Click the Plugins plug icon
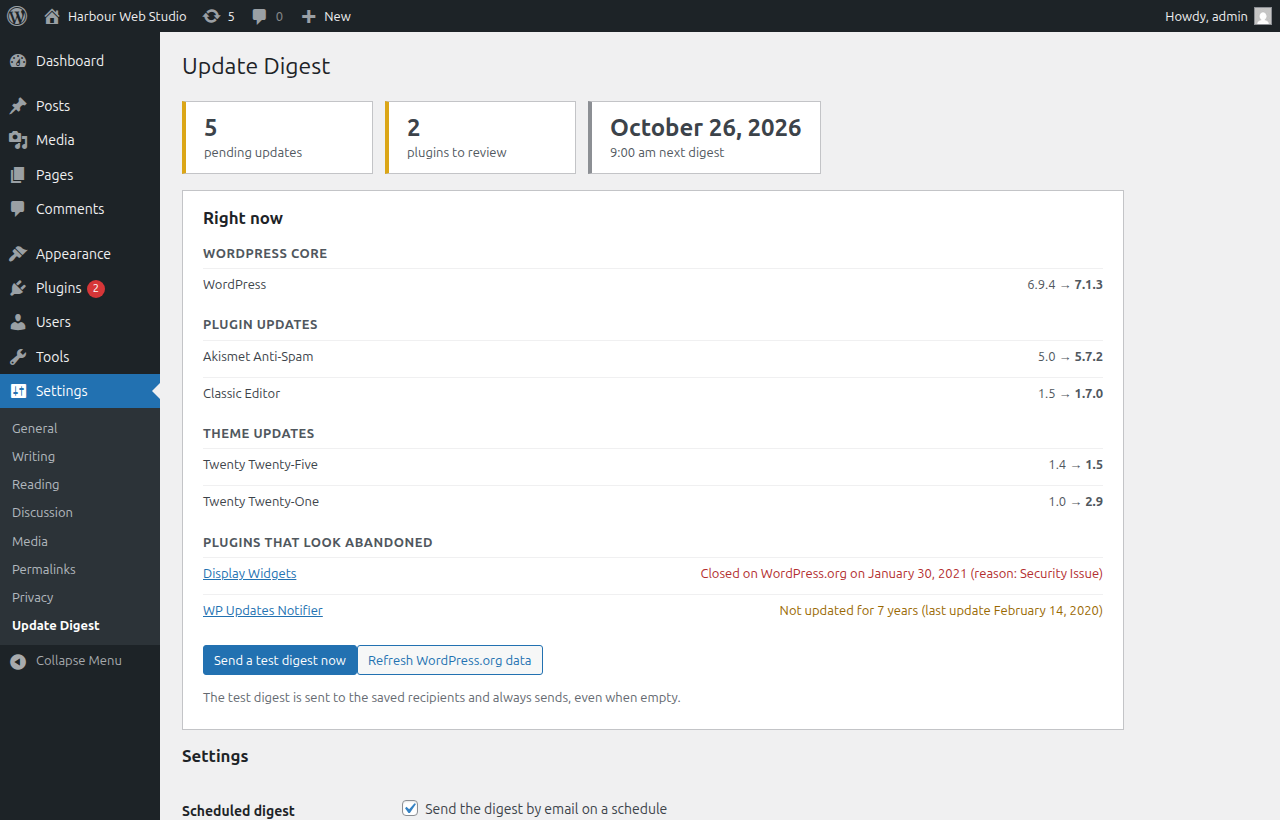Image resolution: width=1280 pixels, height=820 pixels. click(18, 288)
